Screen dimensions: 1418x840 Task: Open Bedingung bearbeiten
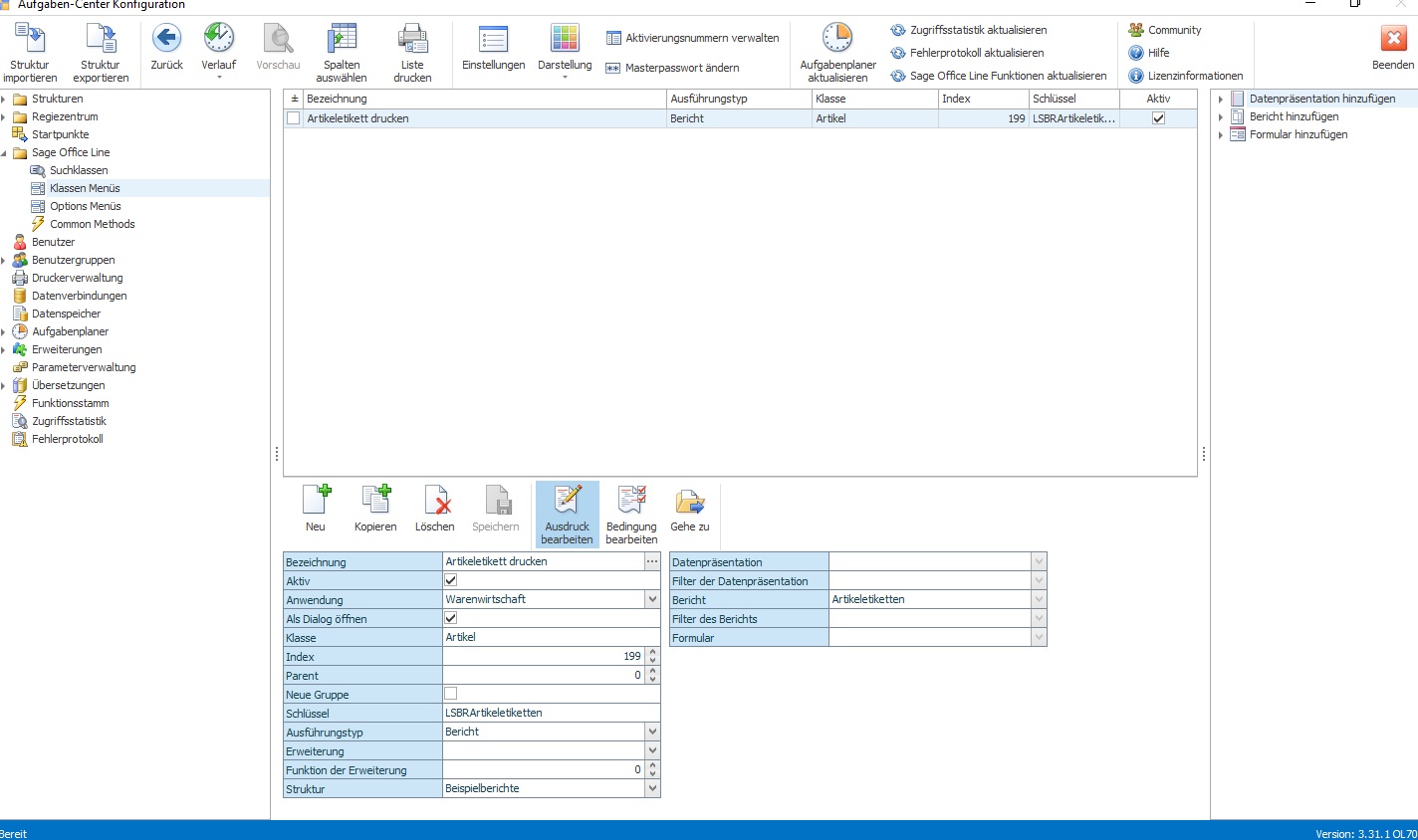pos(631,514)
